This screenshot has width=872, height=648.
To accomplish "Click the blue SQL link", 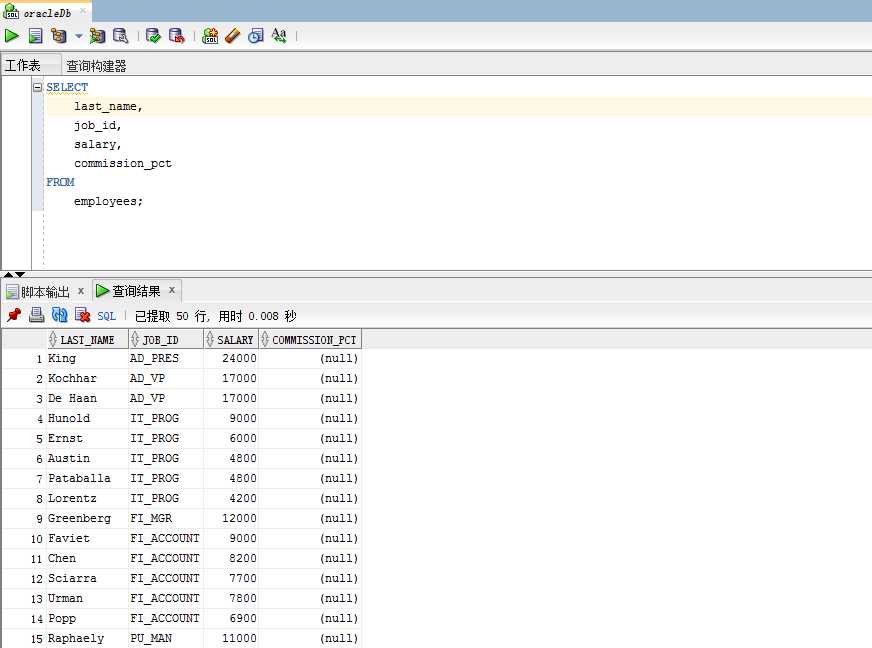I will coord(106,316).
